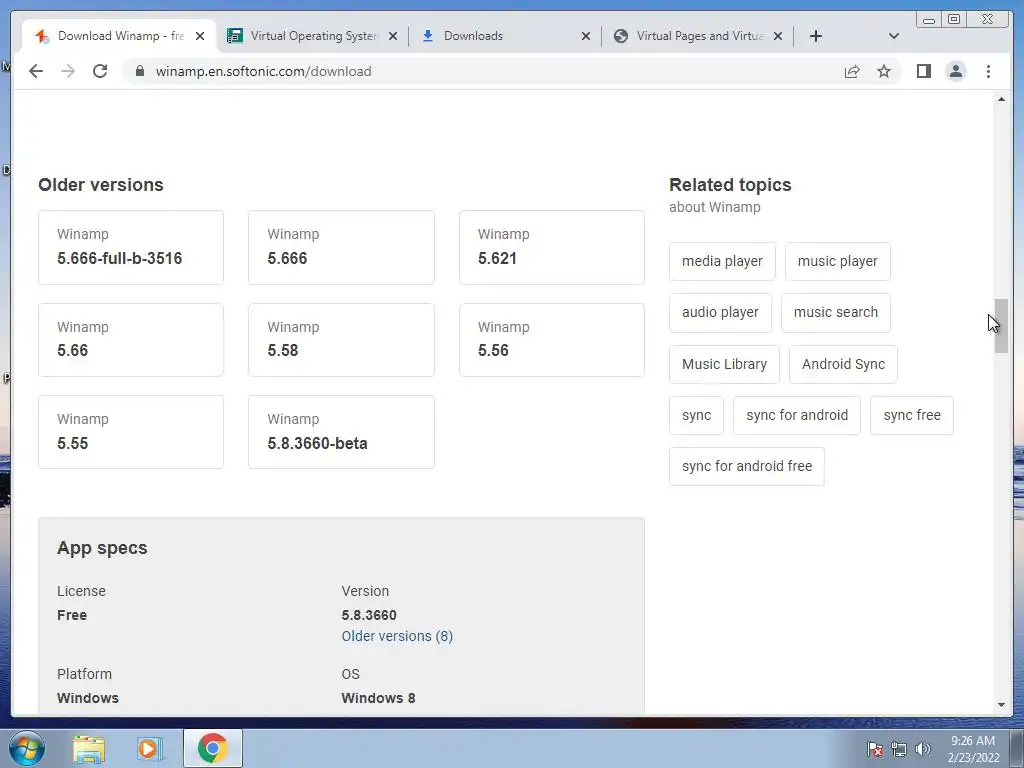Viewport: 1024px width, 768px height.
Task: Open Windows Explorer from the taskbar
Action: click(x=89, y=748)
